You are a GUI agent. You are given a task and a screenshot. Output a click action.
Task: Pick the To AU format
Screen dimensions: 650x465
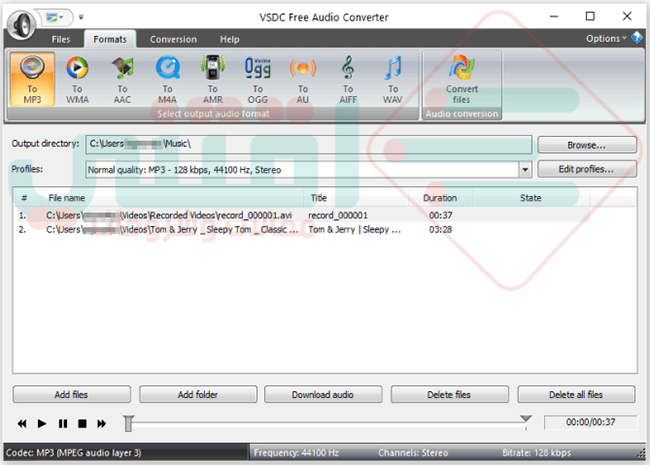[303, 79]
